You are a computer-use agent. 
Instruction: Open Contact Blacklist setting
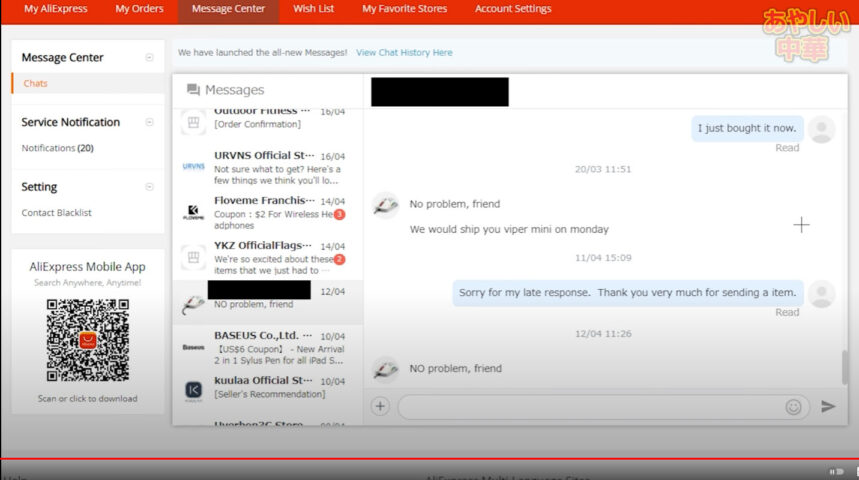(56, 213)
